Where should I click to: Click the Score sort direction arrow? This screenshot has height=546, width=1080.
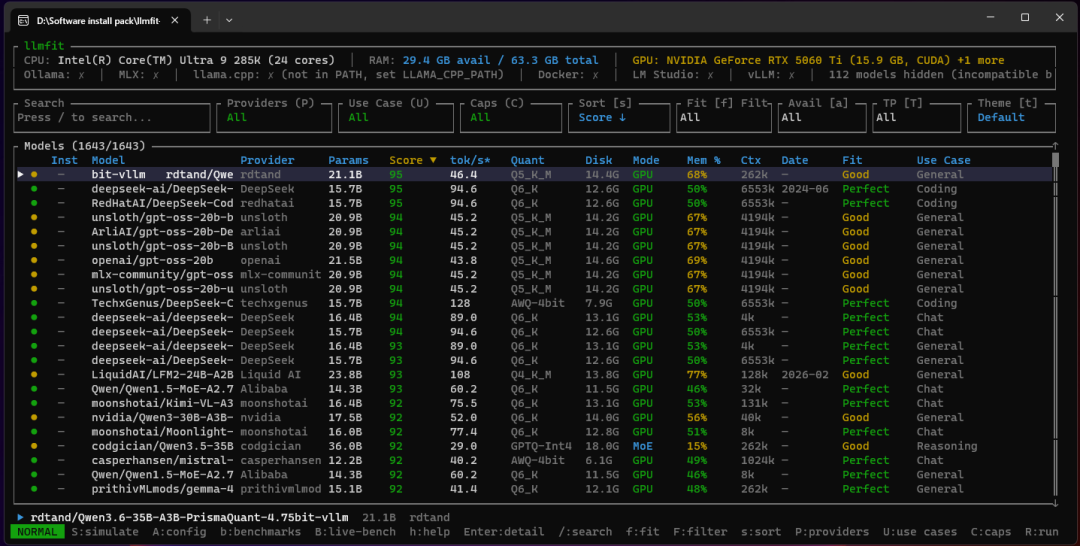pos(433,160)
